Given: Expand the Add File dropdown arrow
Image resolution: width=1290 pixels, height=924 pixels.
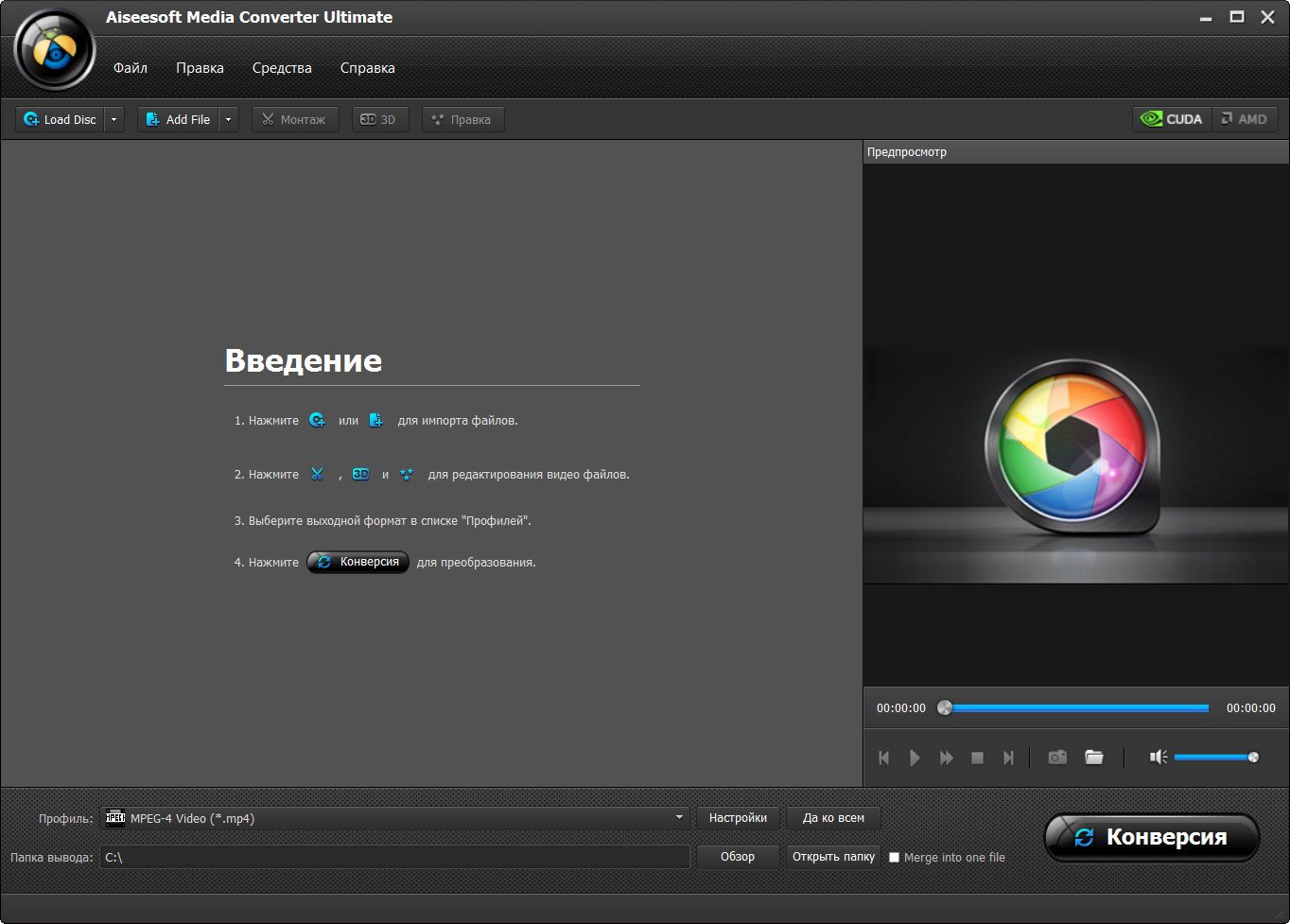Looking at the screenshot, I should [x=229, y=119].
